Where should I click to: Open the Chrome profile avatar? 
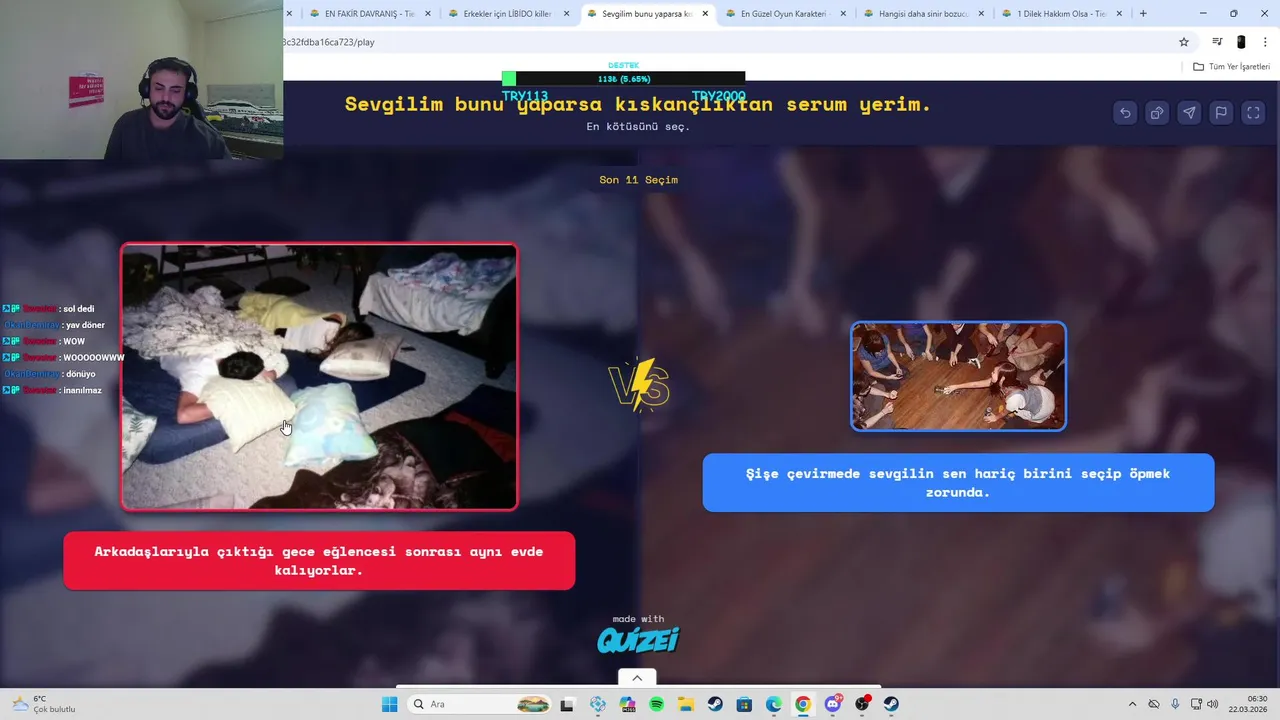tap(1241, 42)
